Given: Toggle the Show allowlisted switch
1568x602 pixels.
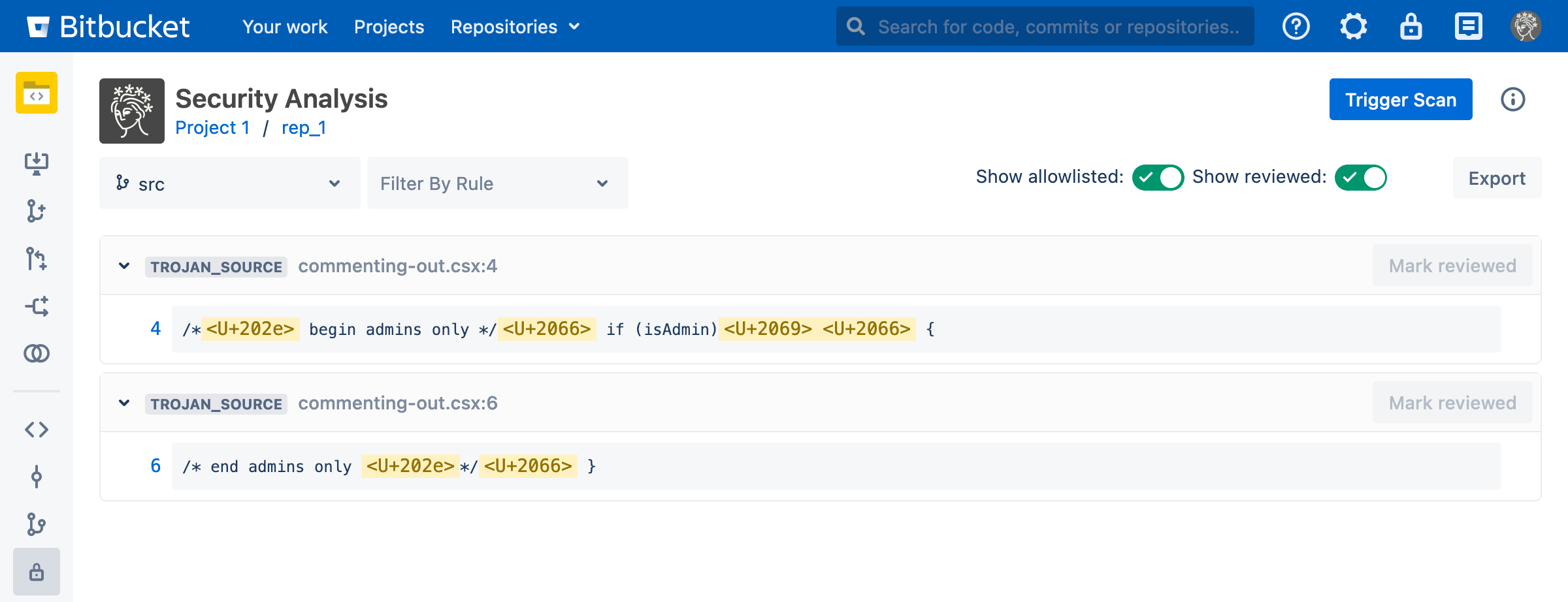Looking at the screenshot, I should (1158, 178).
